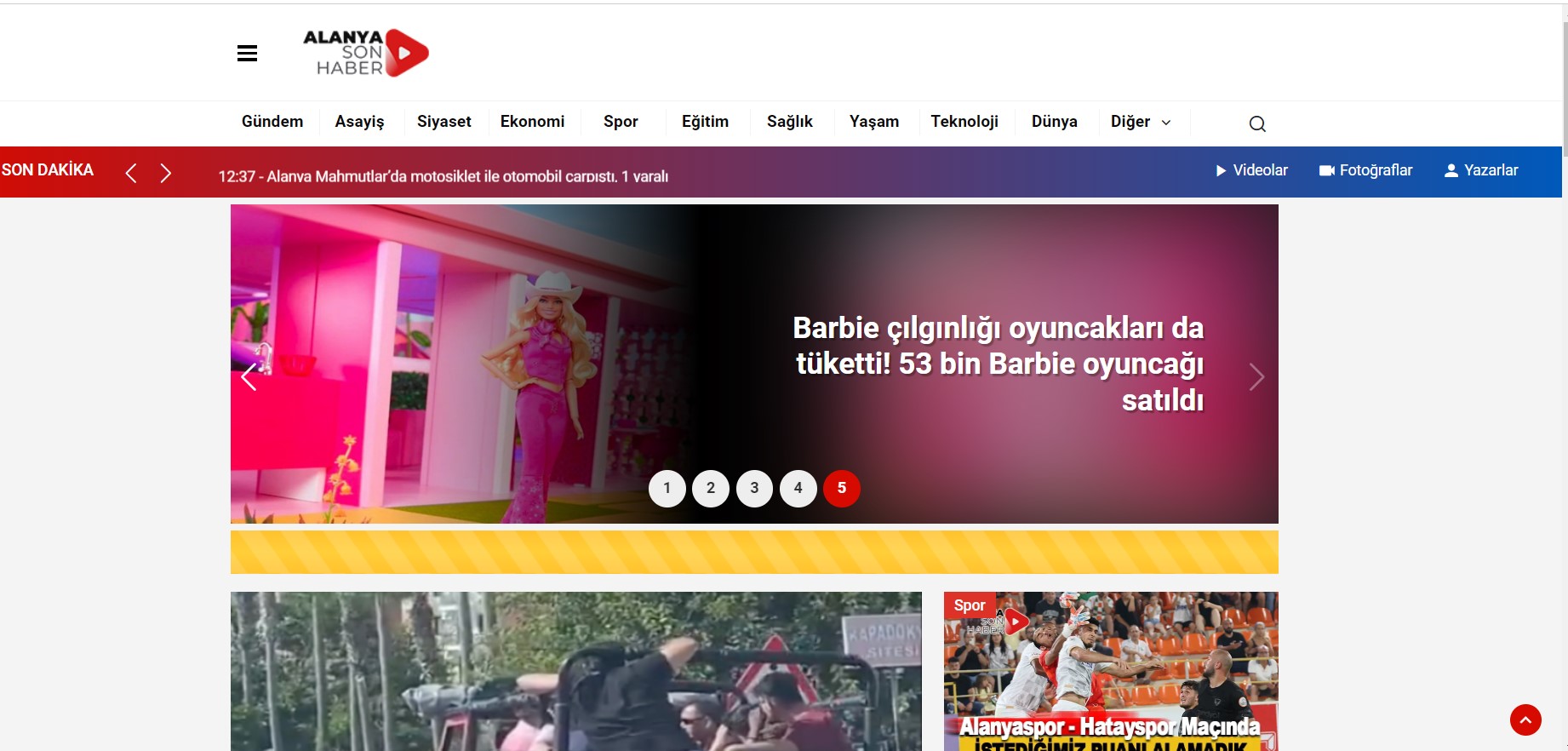Select slide 3 in the slider
1568x751 pixels.
pyautogui.click(x=754, y=489)
